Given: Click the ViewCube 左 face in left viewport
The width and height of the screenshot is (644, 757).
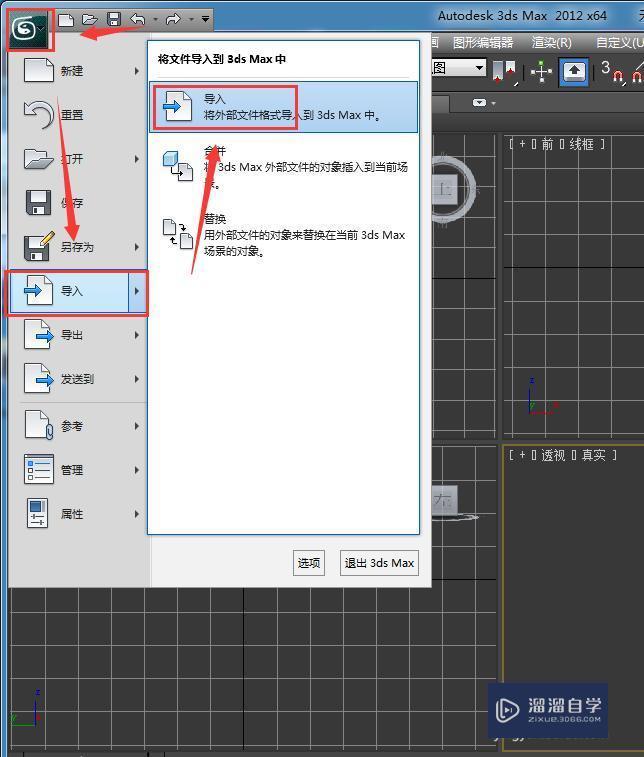Looking at the screenshot, I should point(443,499).
